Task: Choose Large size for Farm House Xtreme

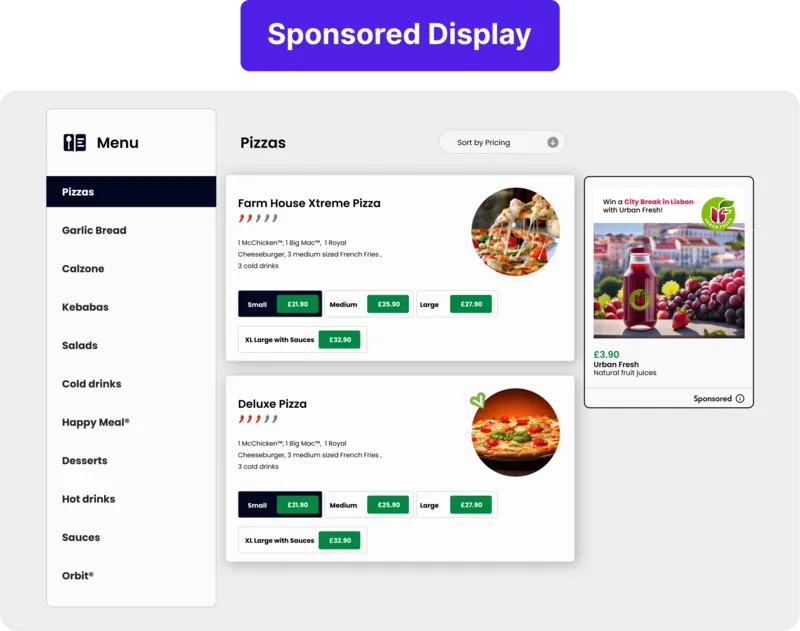Action: [x=457, y=304]
